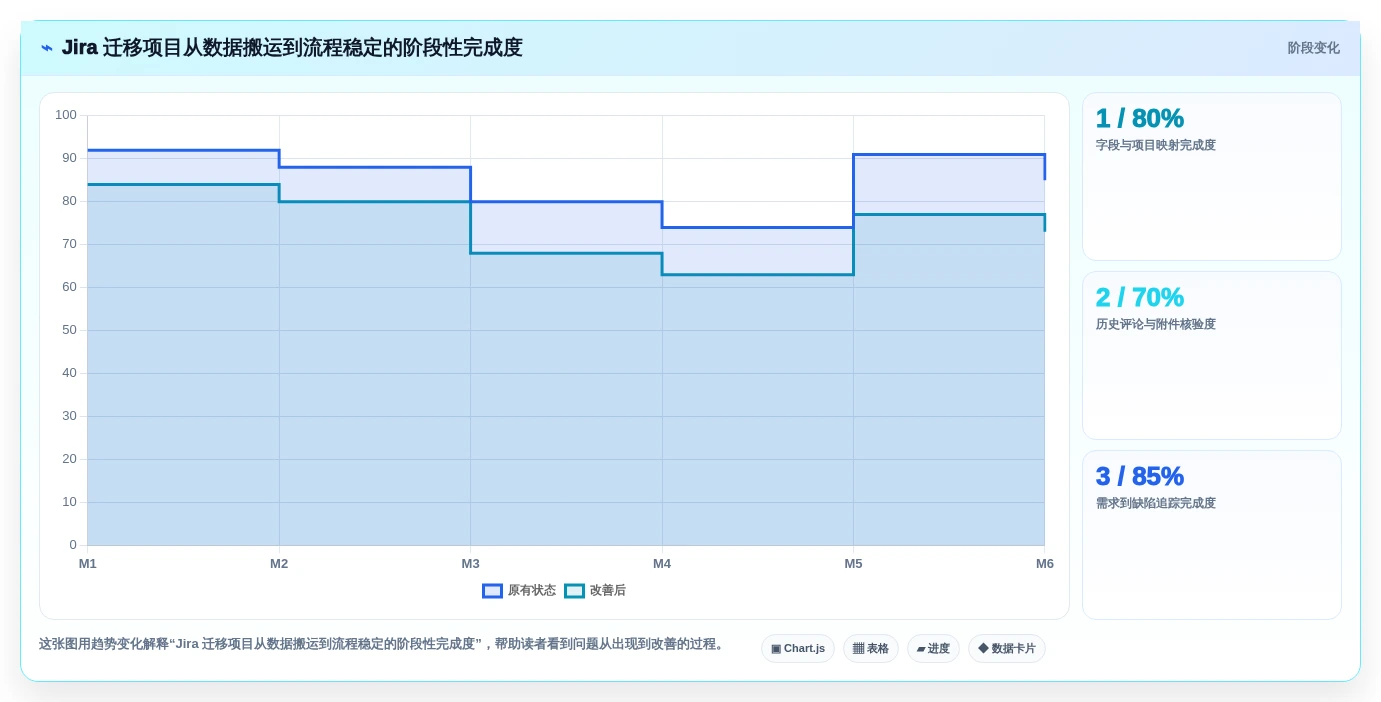This screenshot has width=1381, height=702.
Task: Open the 2 / 70% 历史评论与附件核验度 card
Action: (x=1212, y=356)
